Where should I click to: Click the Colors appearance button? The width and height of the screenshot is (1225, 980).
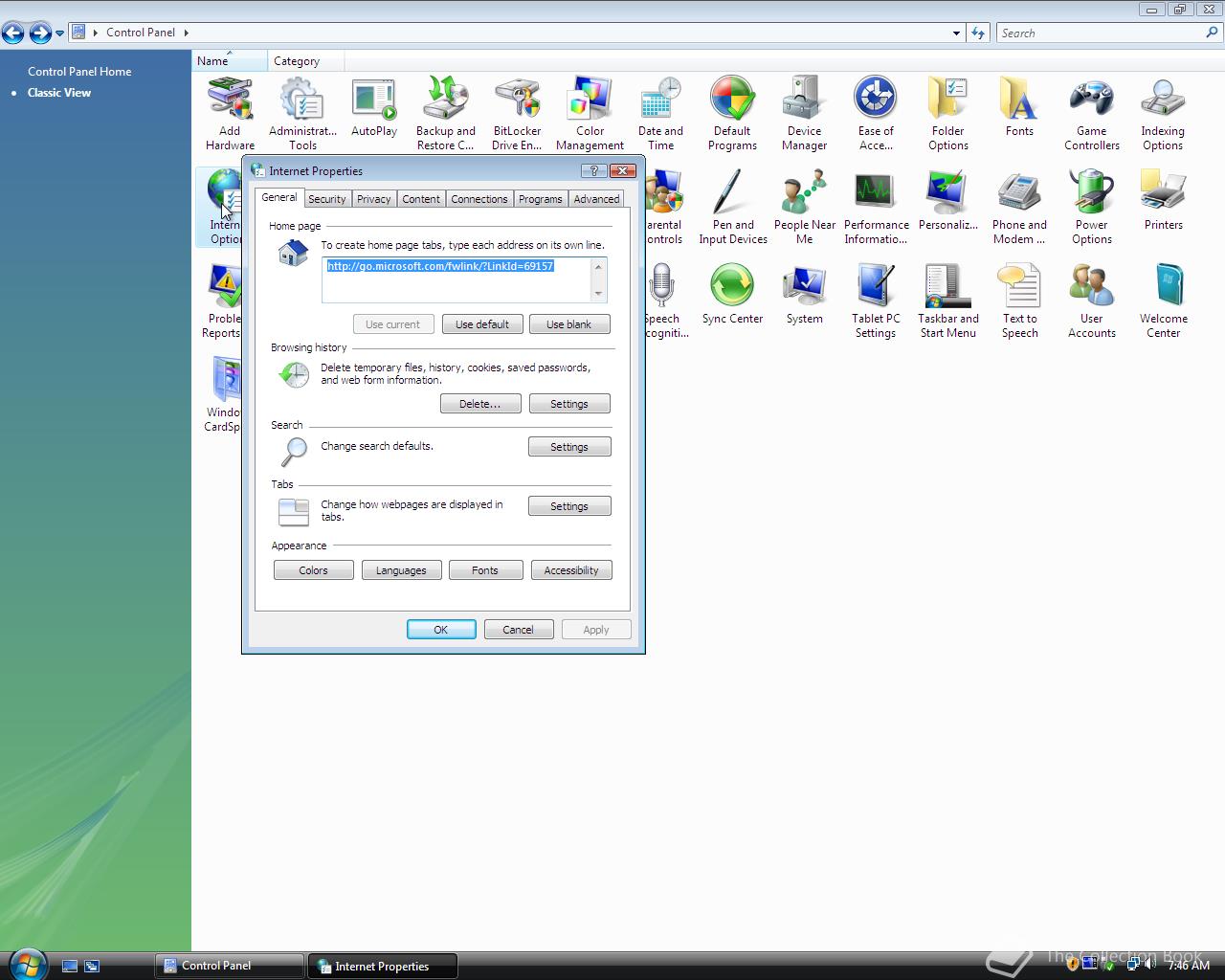pyautogui.click(x=313, y=570)
